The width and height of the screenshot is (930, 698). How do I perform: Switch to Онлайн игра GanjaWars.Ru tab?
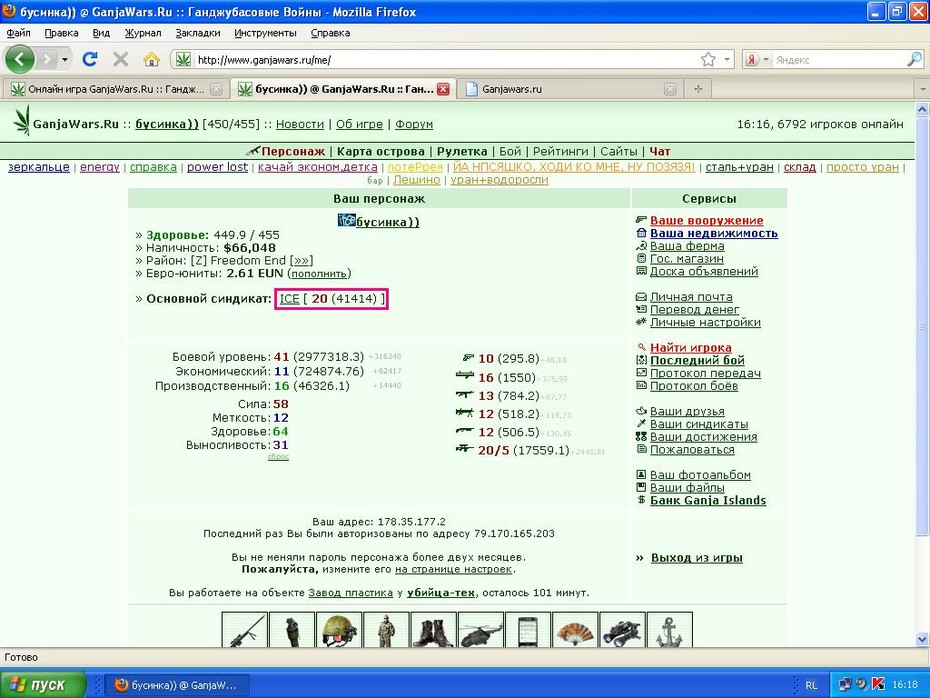coord(114,89)
